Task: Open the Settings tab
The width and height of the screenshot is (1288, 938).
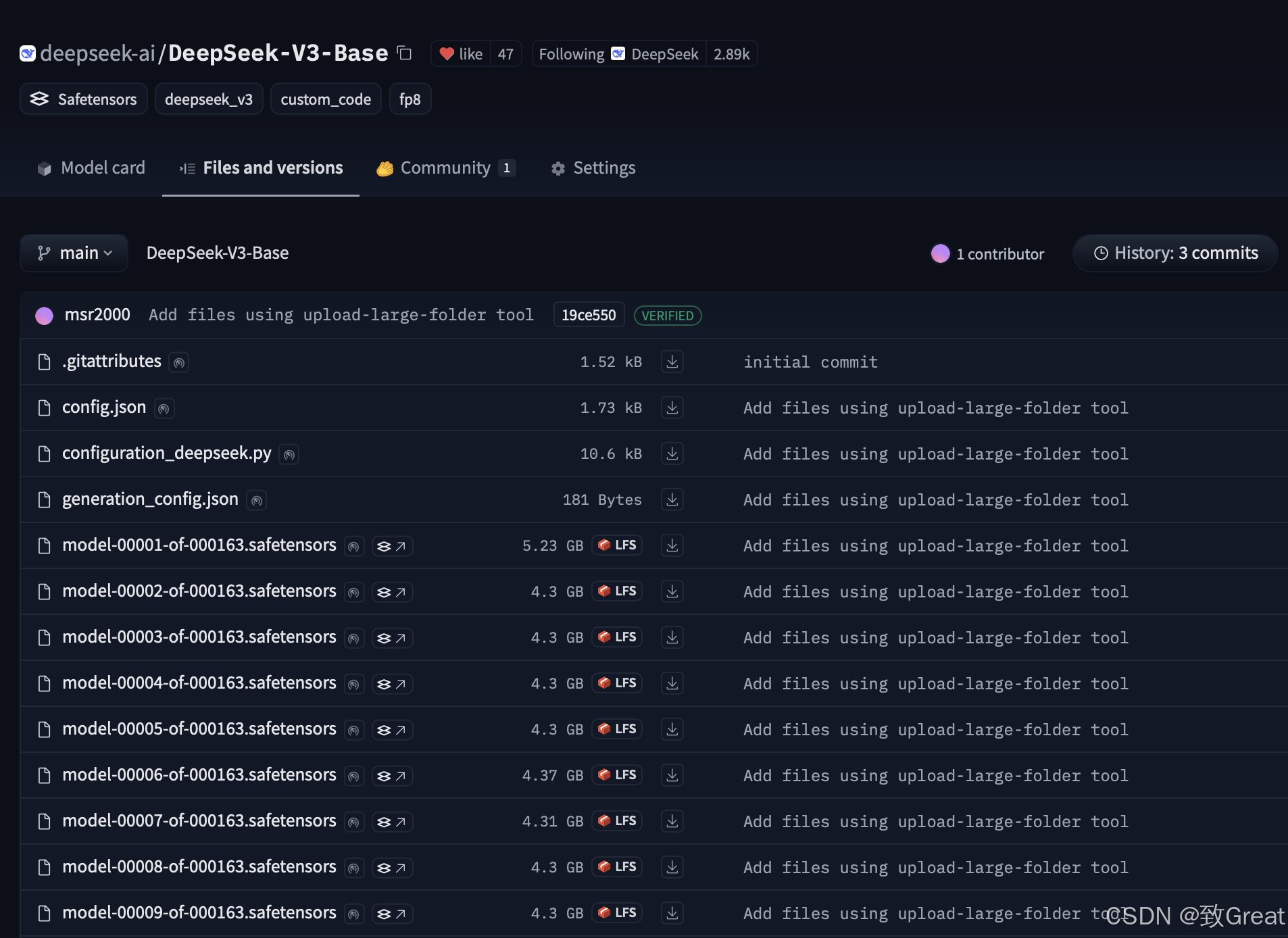Action: click(x=593, y=168)
